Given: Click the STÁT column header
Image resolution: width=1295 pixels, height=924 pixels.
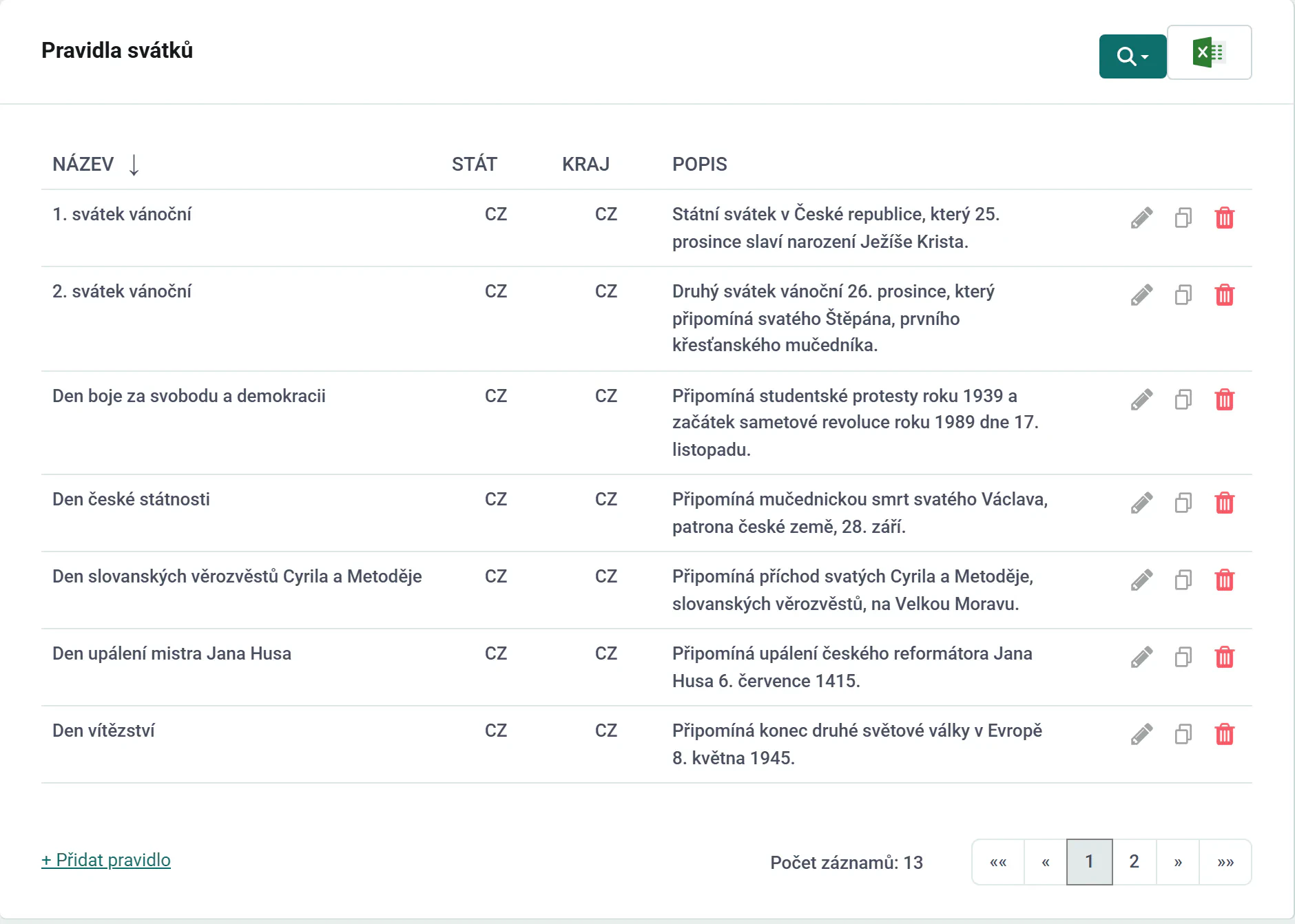Looking at the screenshot, I should [x=475, y=164].
